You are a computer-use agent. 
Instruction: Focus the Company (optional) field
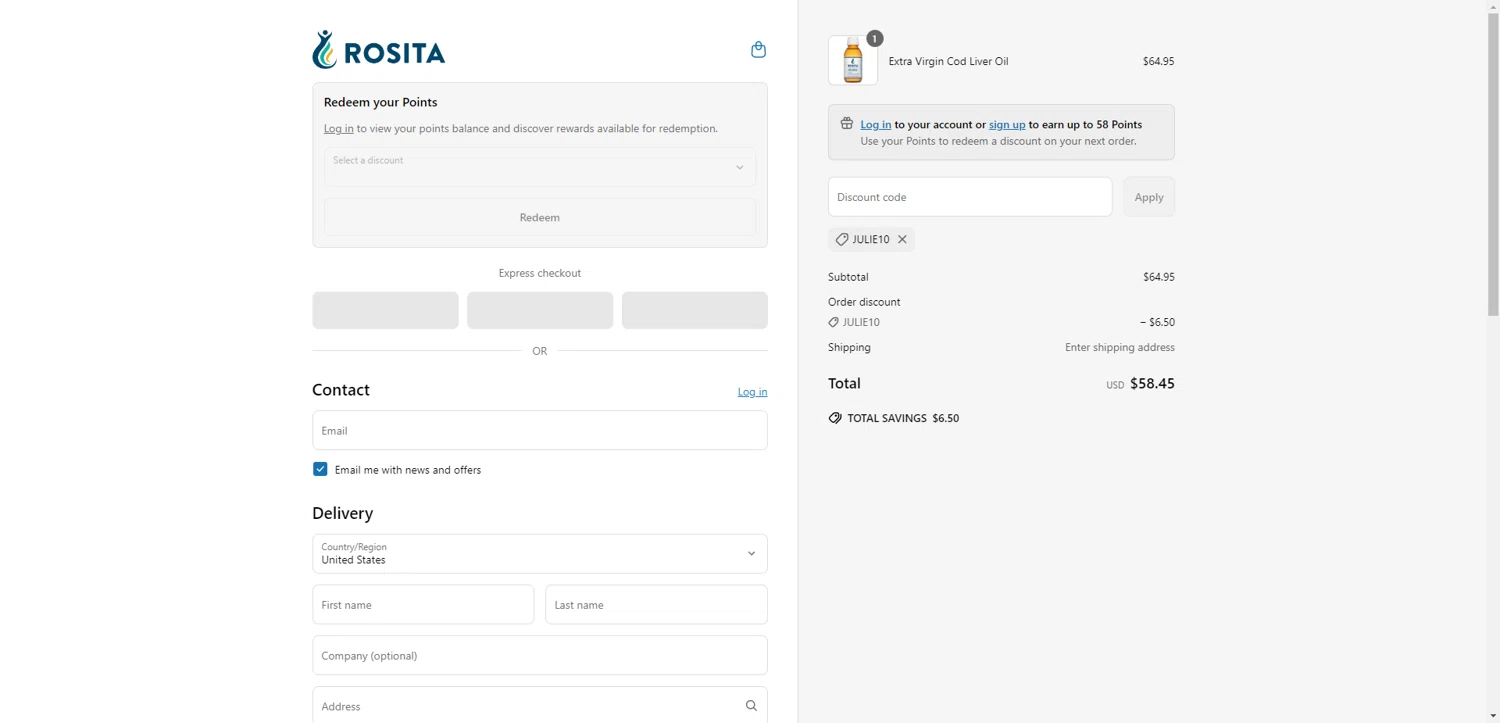(x=540, y=656)
